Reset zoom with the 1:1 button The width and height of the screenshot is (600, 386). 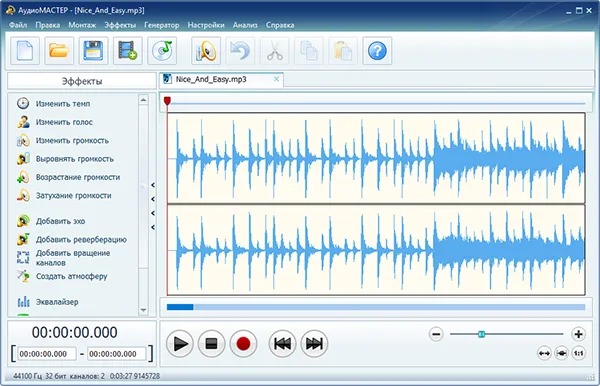pos(579,353)
